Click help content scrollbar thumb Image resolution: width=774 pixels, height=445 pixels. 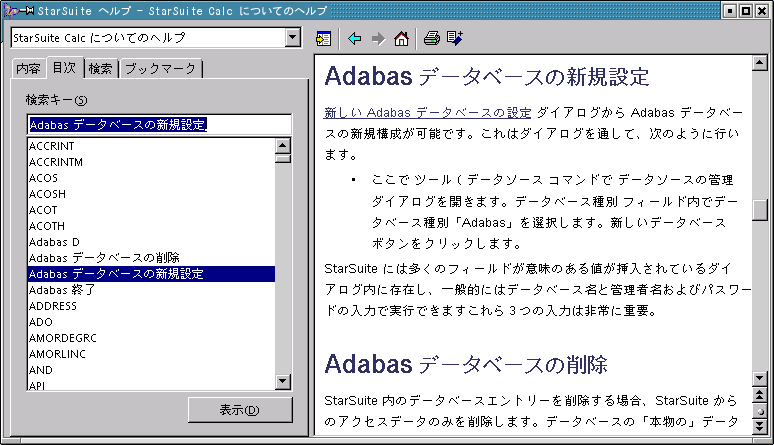point(759,210)
